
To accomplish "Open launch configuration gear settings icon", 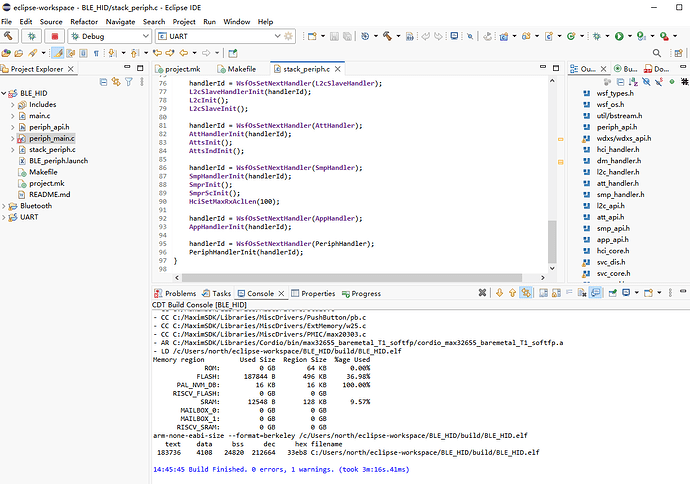I will [x=288, y=36].
